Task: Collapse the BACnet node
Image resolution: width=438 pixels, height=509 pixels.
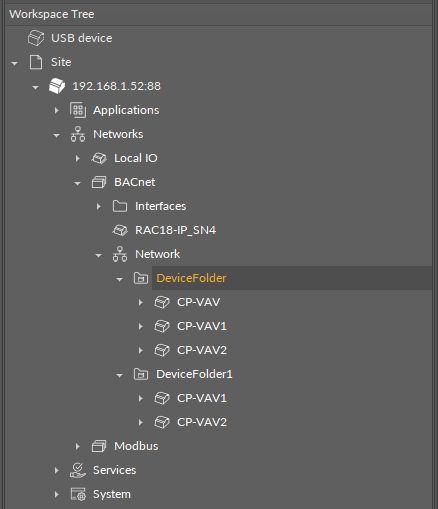Action: 77,183
